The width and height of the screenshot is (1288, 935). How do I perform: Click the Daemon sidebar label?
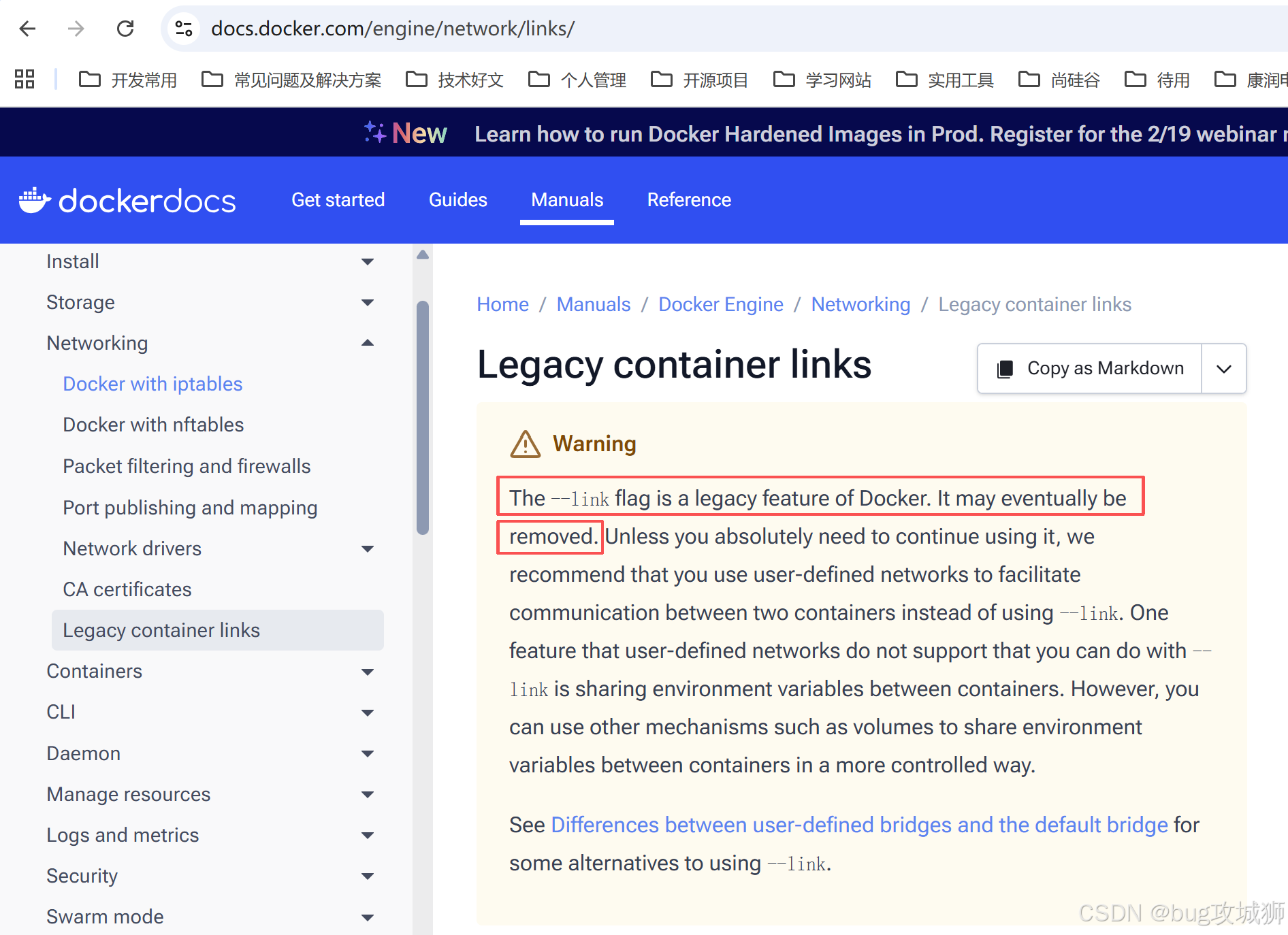[83, 753]
